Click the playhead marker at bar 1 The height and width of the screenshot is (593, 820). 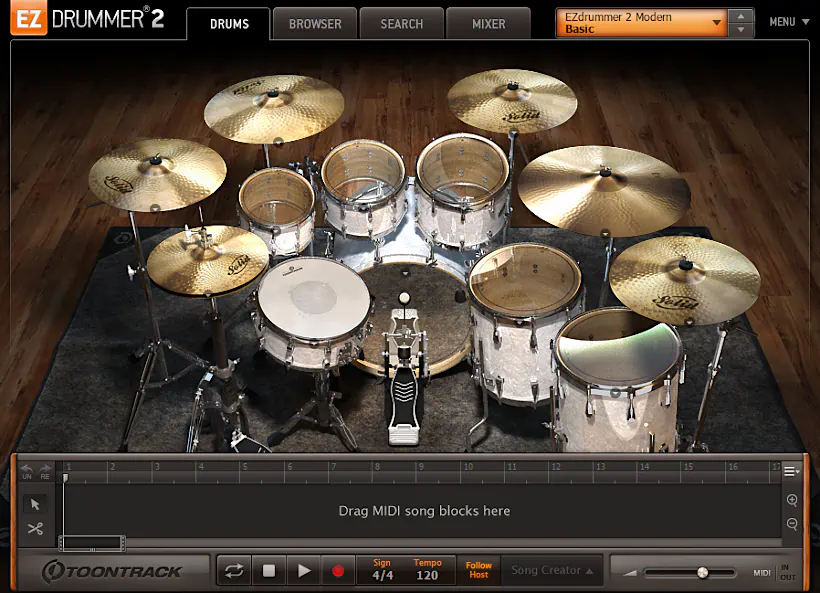pos(65,477)
